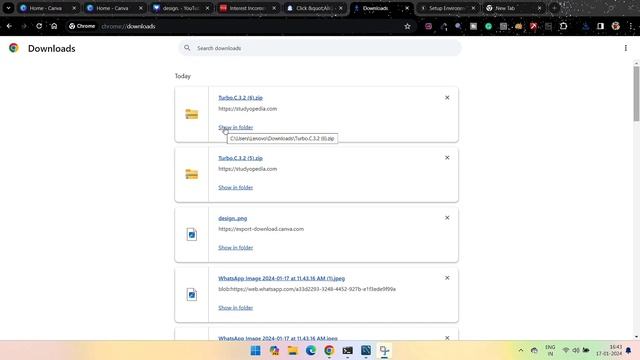640x360 pixels.
Task: Switch to the second Home - Canva tab
Action: click(115, 8)
